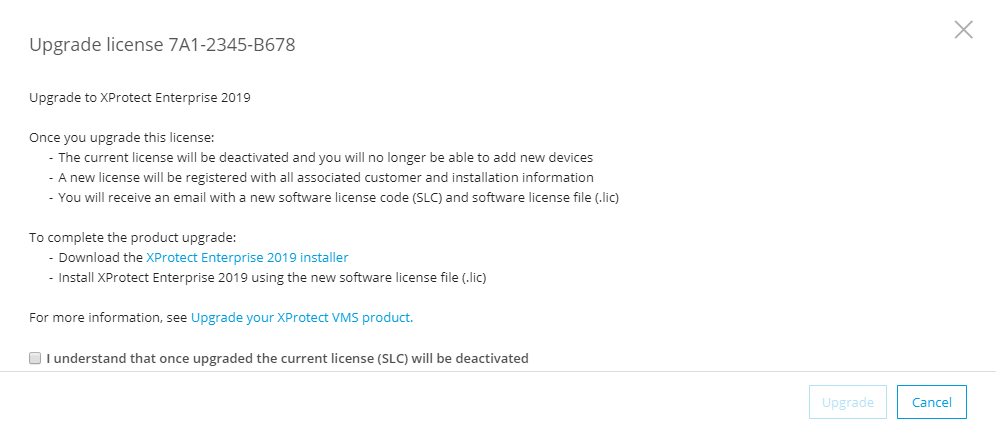The width and height of the screenshot is (996, 430).
Task: Close the Upgrade license dialog with the X
Action: [x=963, y=29]
